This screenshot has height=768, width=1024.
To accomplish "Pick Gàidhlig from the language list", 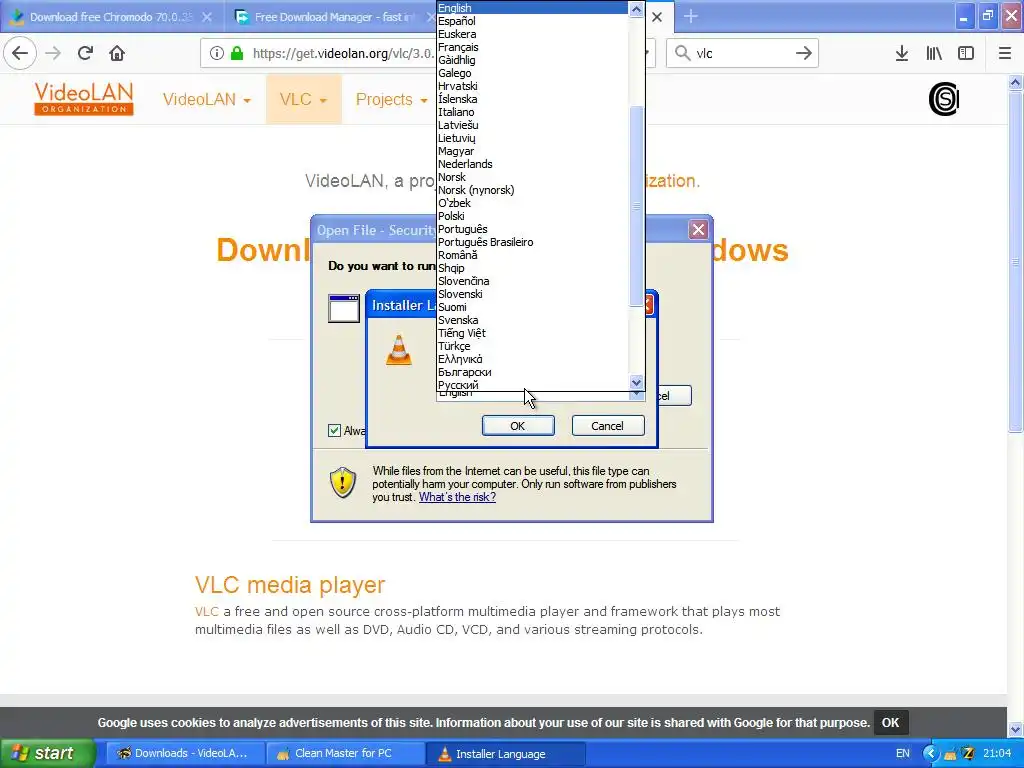I will [532, 60].
